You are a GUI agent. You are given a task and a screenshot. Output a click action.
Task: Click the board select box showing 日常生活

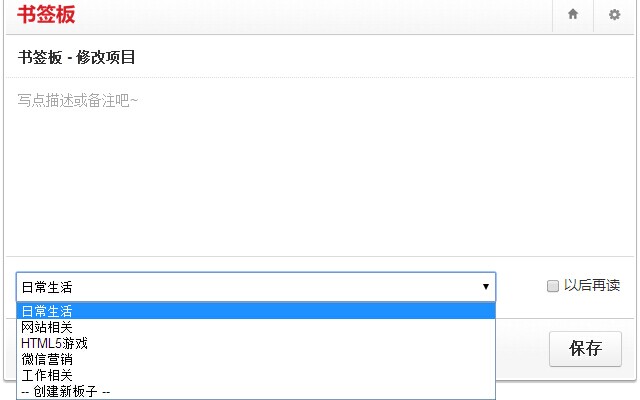coord(256,287)
